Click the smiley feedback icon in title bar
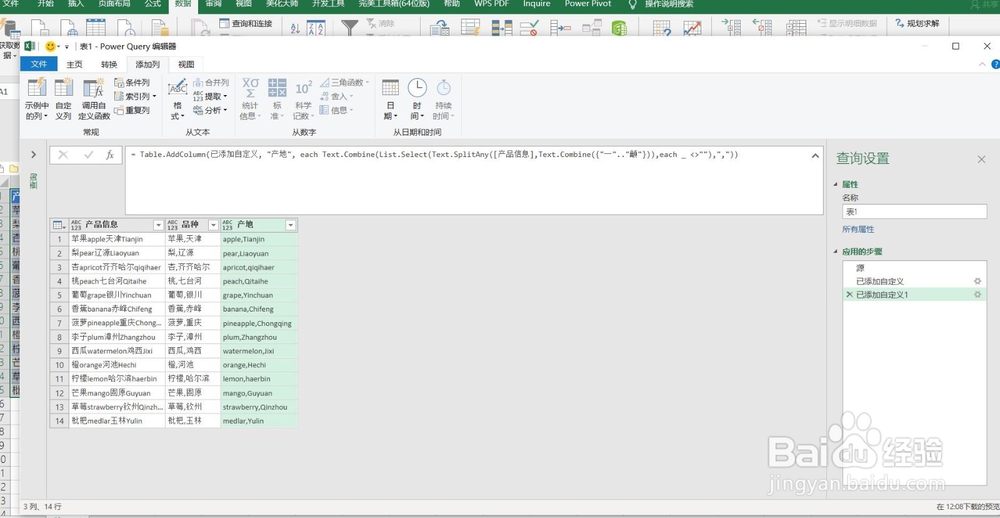The image size is (1000, 518). [49, 46]
